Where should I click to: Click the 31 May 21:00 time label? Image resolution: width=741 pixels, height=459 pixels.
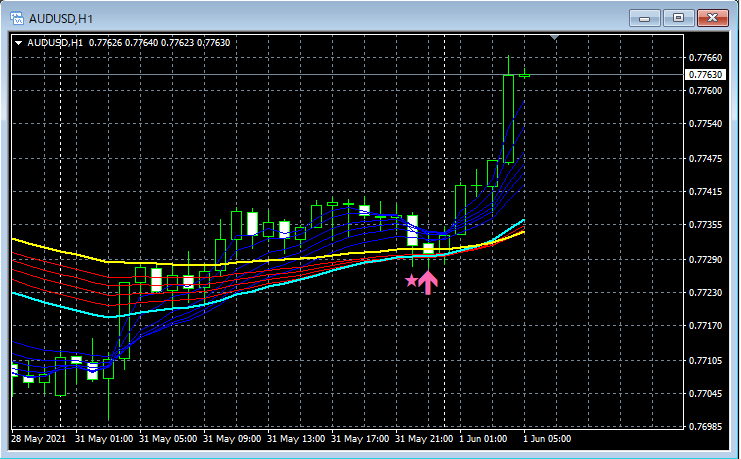click(424, 439)
